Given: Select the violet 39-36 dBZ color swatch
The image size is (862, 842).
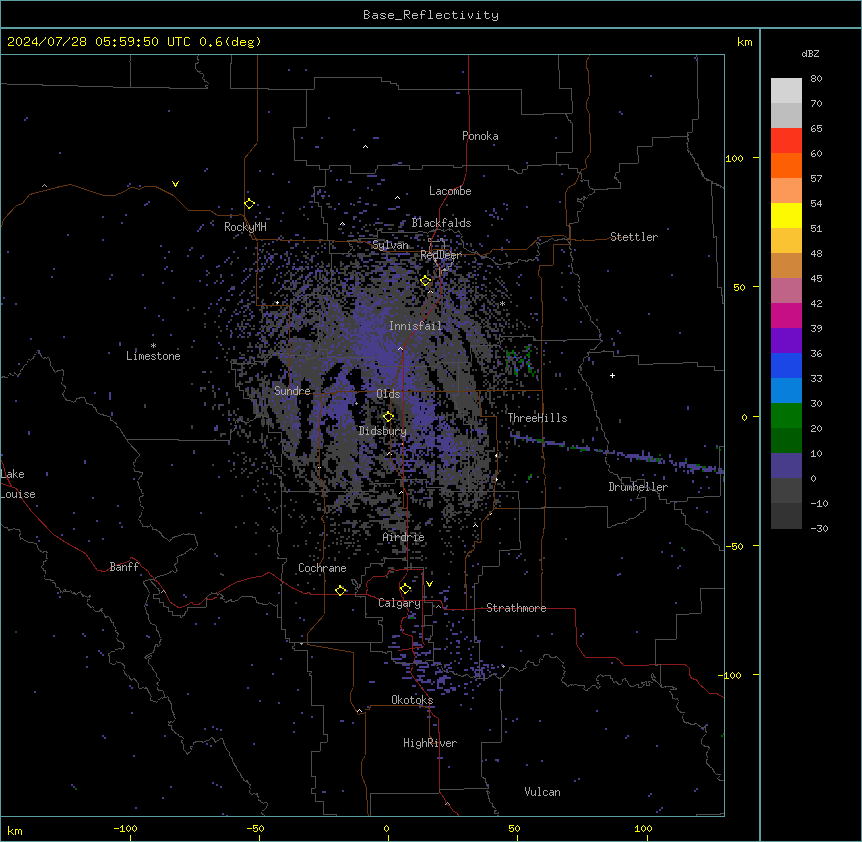Looking at the screenshot, I should (x=786, y=341).
